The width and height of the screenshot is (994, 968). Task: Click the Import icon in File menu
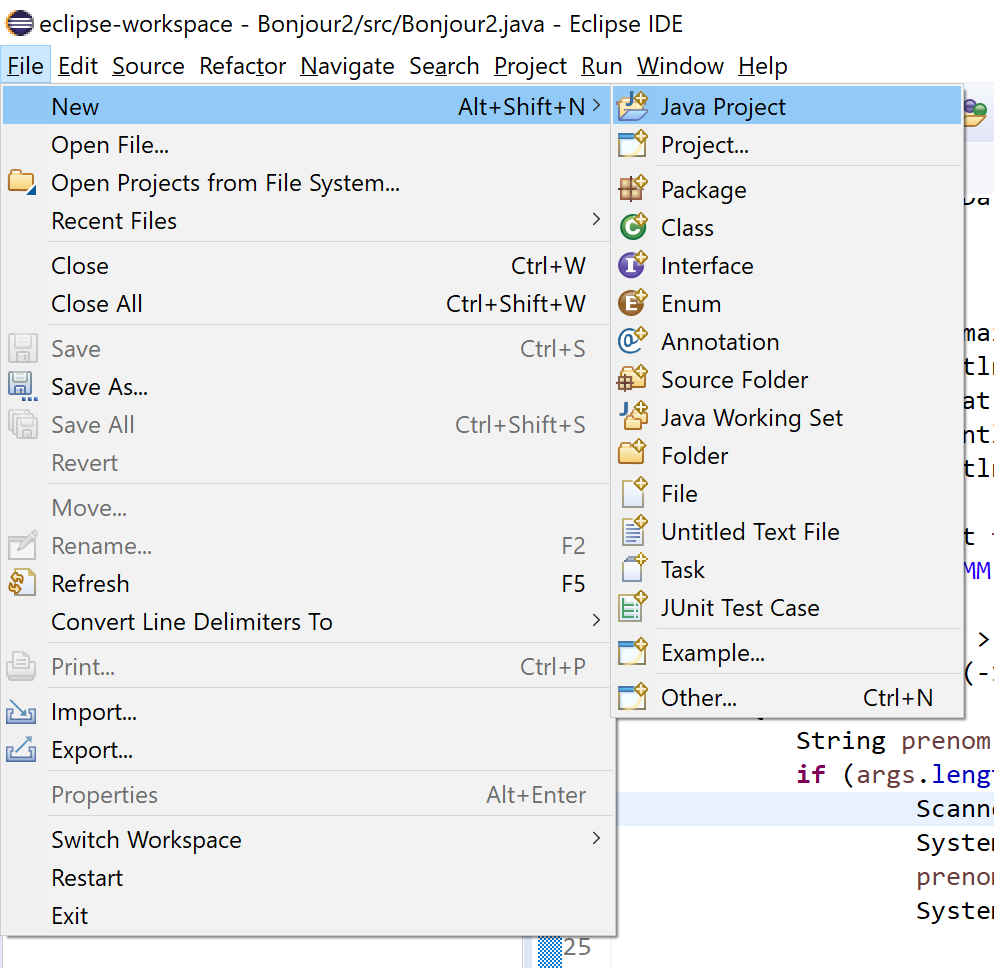tap(22, 713)
